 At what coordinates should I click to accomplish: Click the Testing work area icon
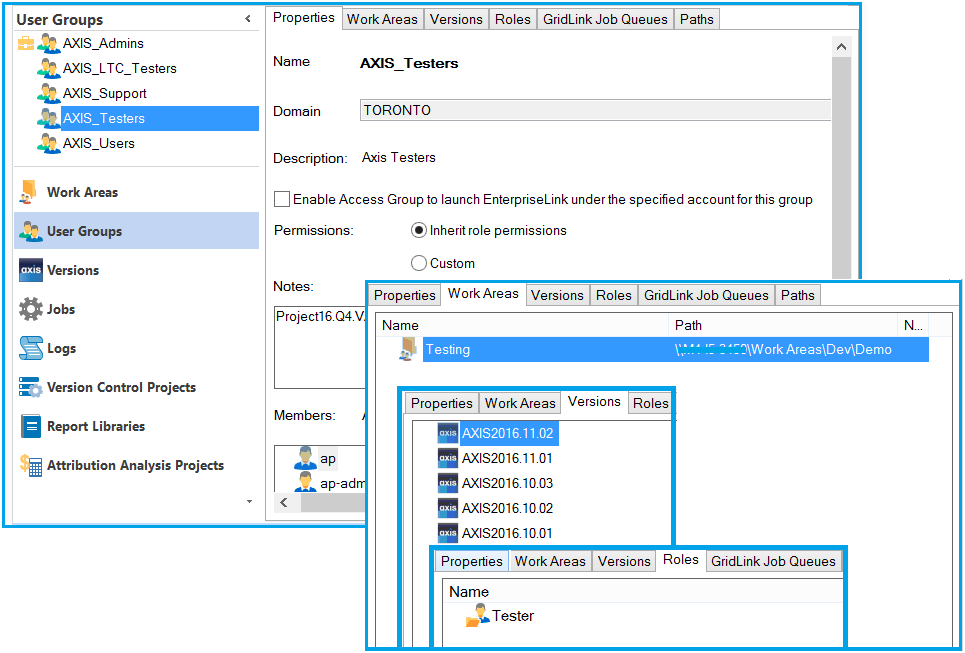click(x=408, y=349)
